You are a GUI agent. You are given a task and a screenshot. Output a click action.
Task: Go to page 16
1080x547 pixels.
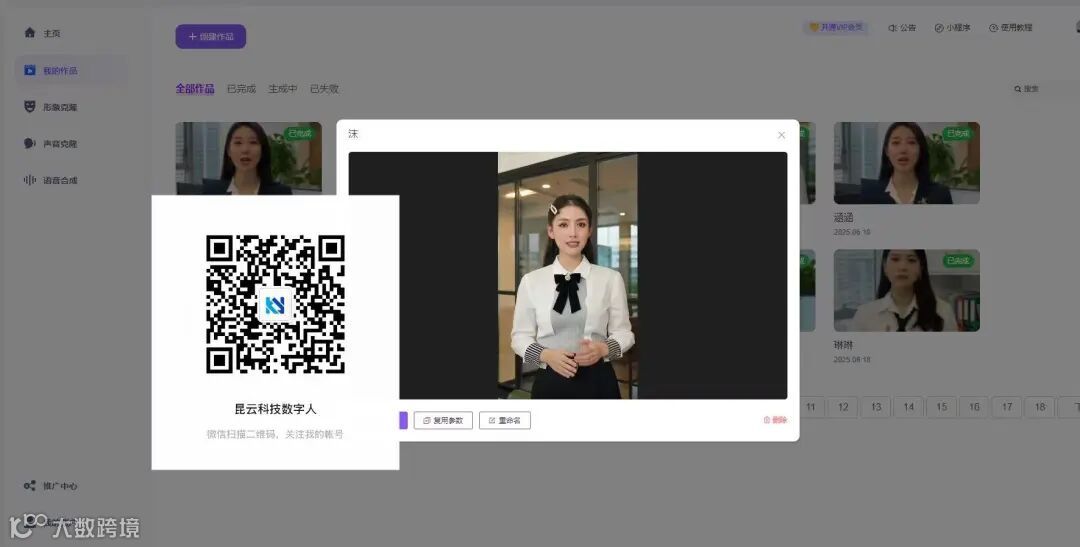(x=974, y=407)
